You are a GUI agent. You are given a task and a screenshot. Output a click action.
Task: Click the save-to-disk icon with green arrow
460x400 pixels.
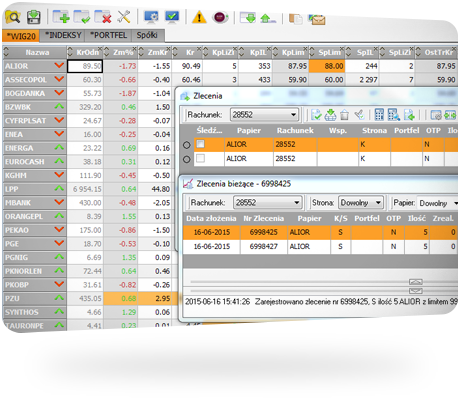[x=33, y=17]
